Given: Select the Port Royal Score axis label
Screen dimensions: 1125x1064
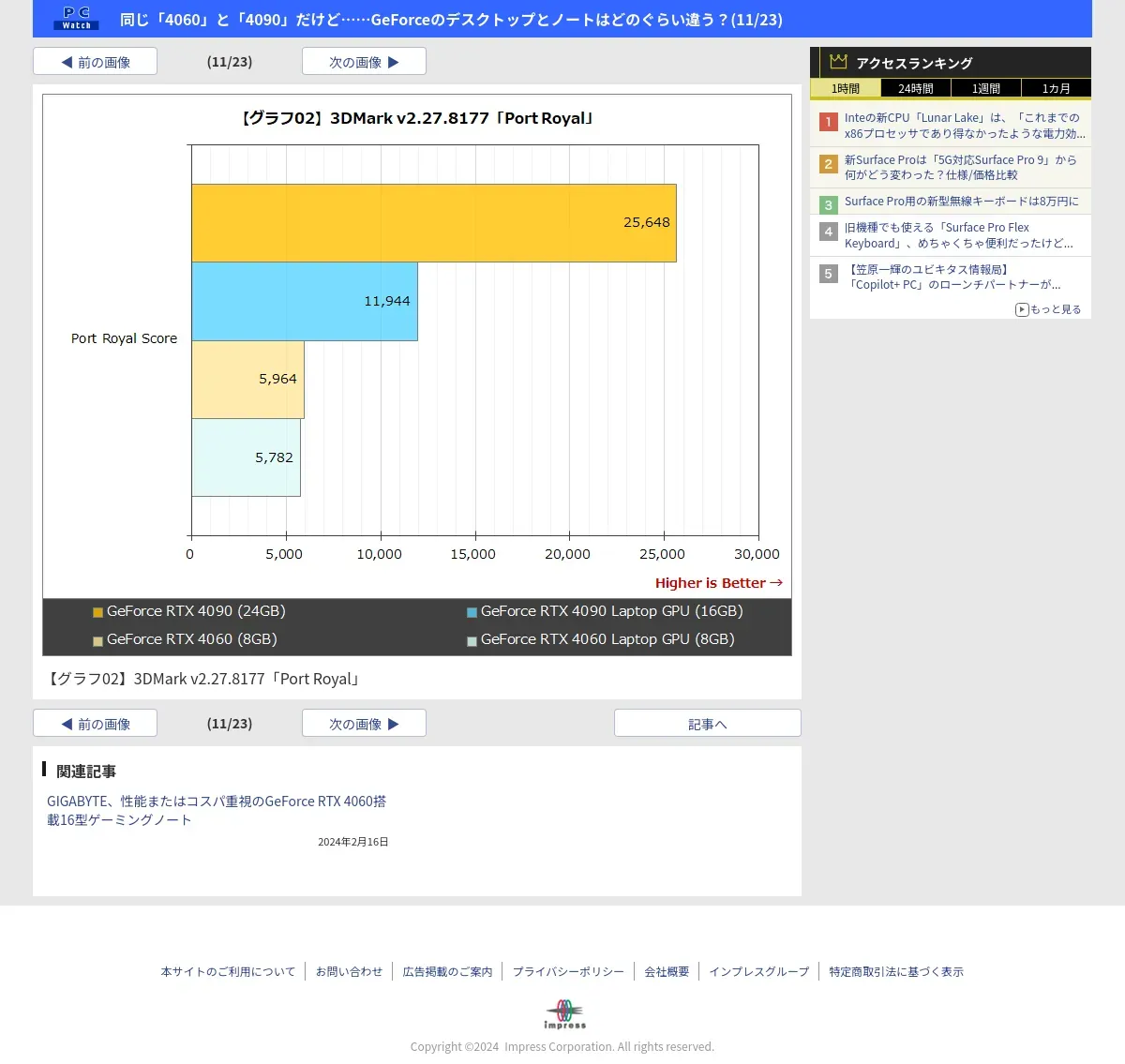Looking at the screenshot, I should 124,338.
